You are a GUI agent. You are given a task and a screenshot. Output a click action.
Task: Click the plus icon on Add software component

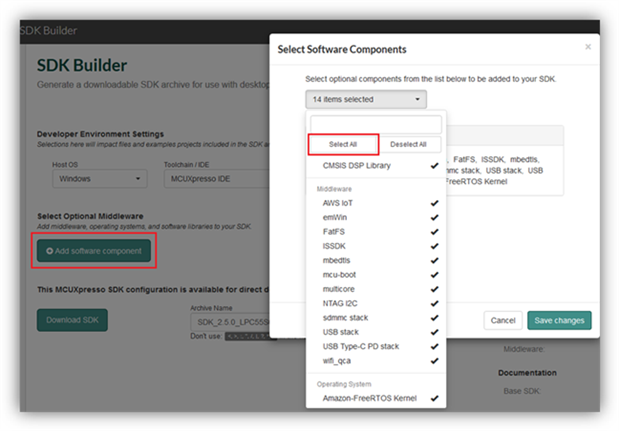[x=49, y=251]
